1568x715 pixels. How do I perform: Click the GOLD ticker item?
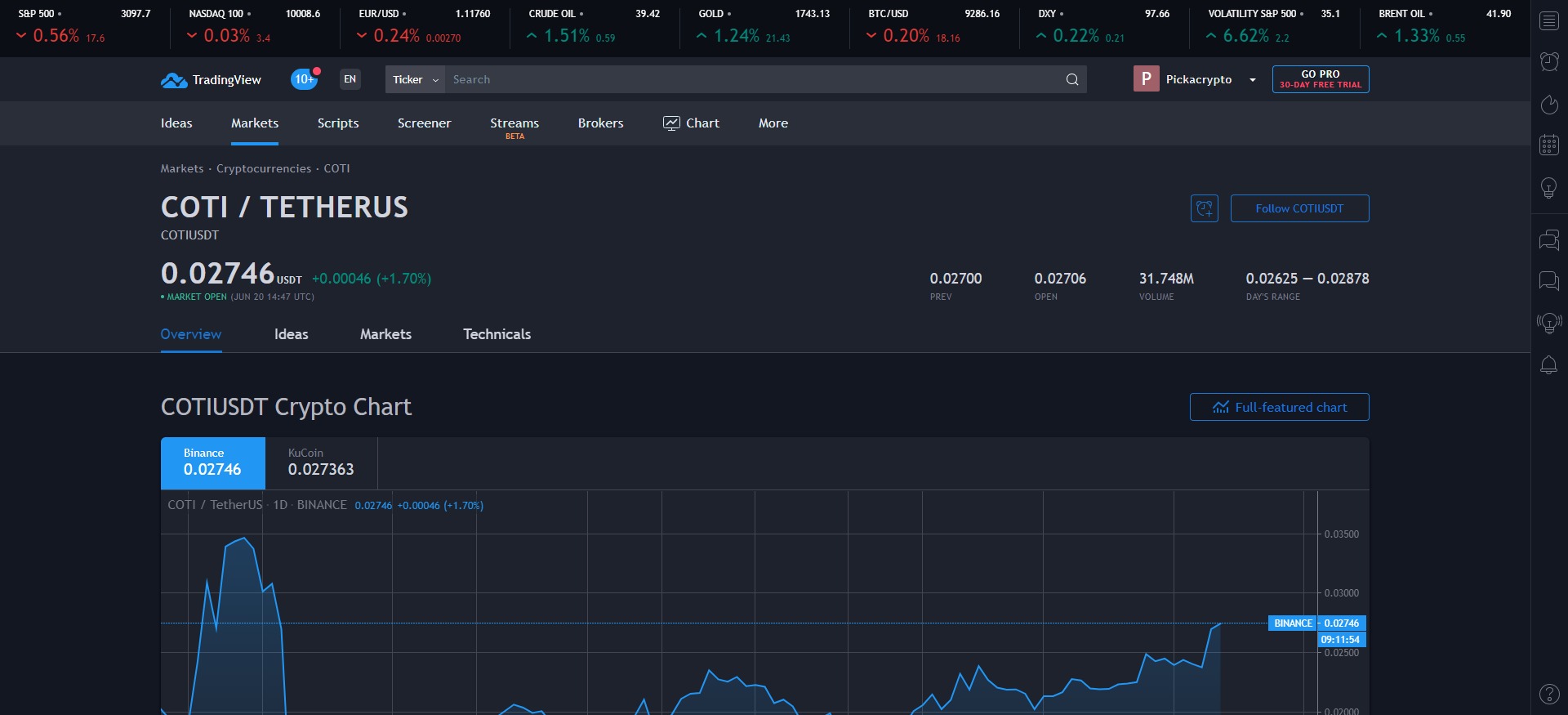tap(764, 25)
